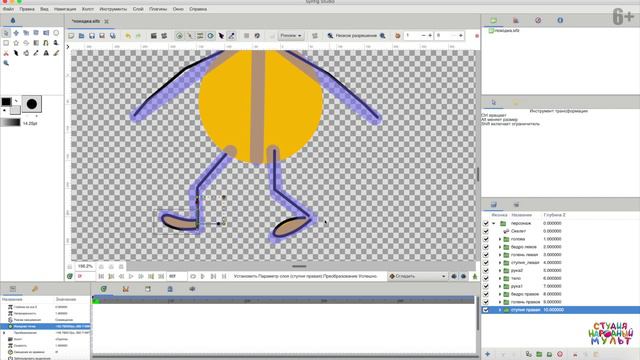Image resolution: width=640 pixels, height=360 pixels.
Task: Select the Star tool
Action: tap(16, 43)
